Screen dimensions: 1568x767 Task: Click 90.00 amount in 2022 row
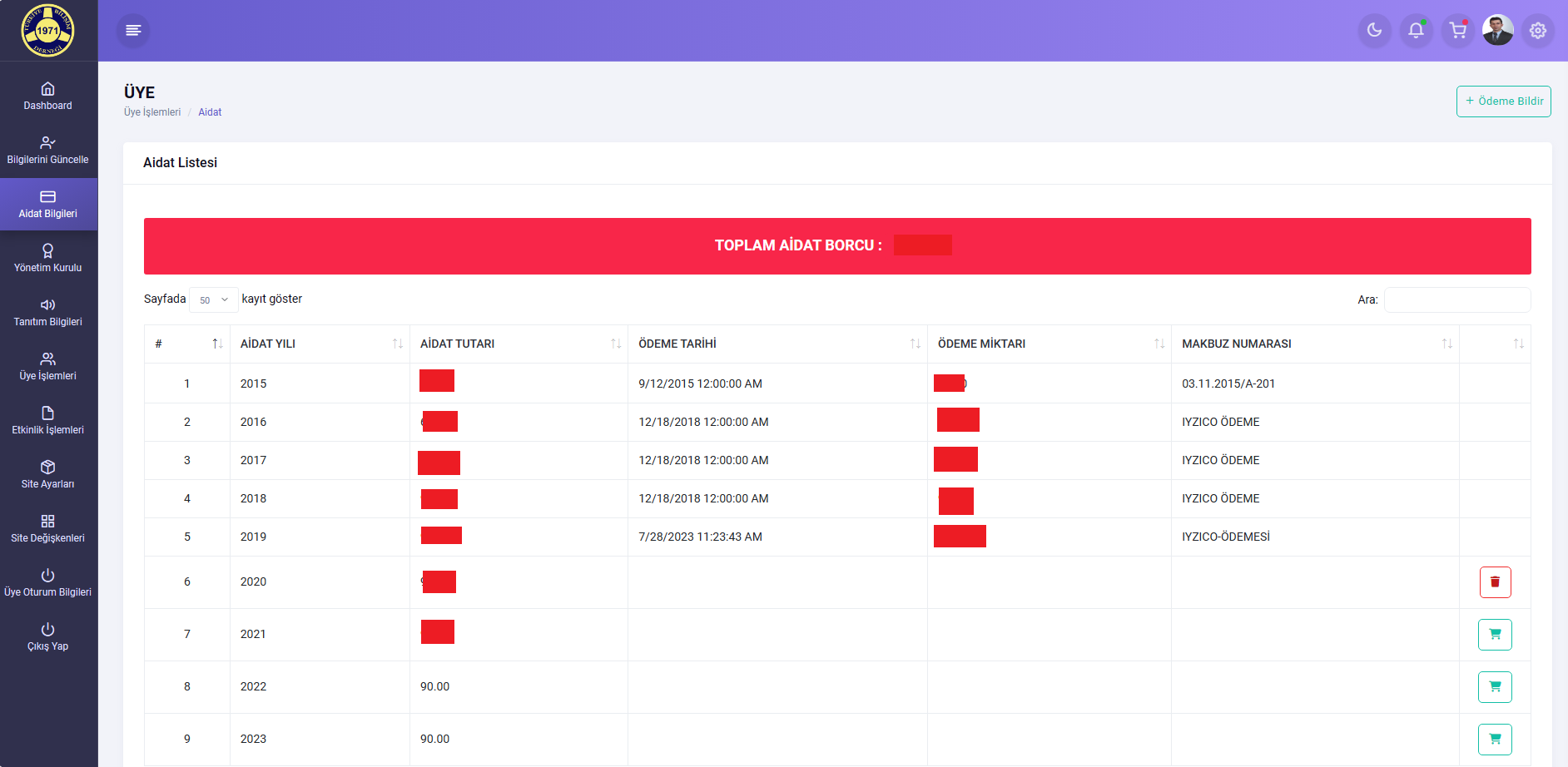click(x=435, y=686)
